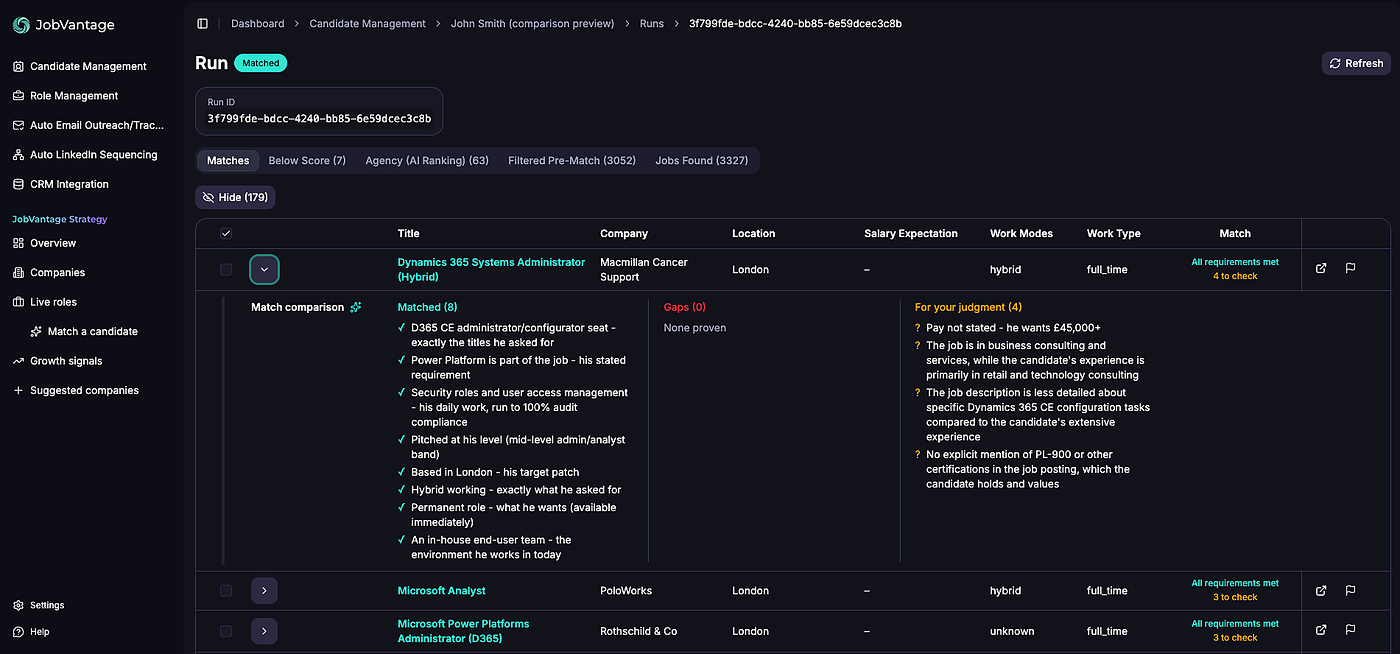Check the Dynamics 365 Systems Administrator row checkbox
Screen dimensions: 1400x654
tap(226, 269)
